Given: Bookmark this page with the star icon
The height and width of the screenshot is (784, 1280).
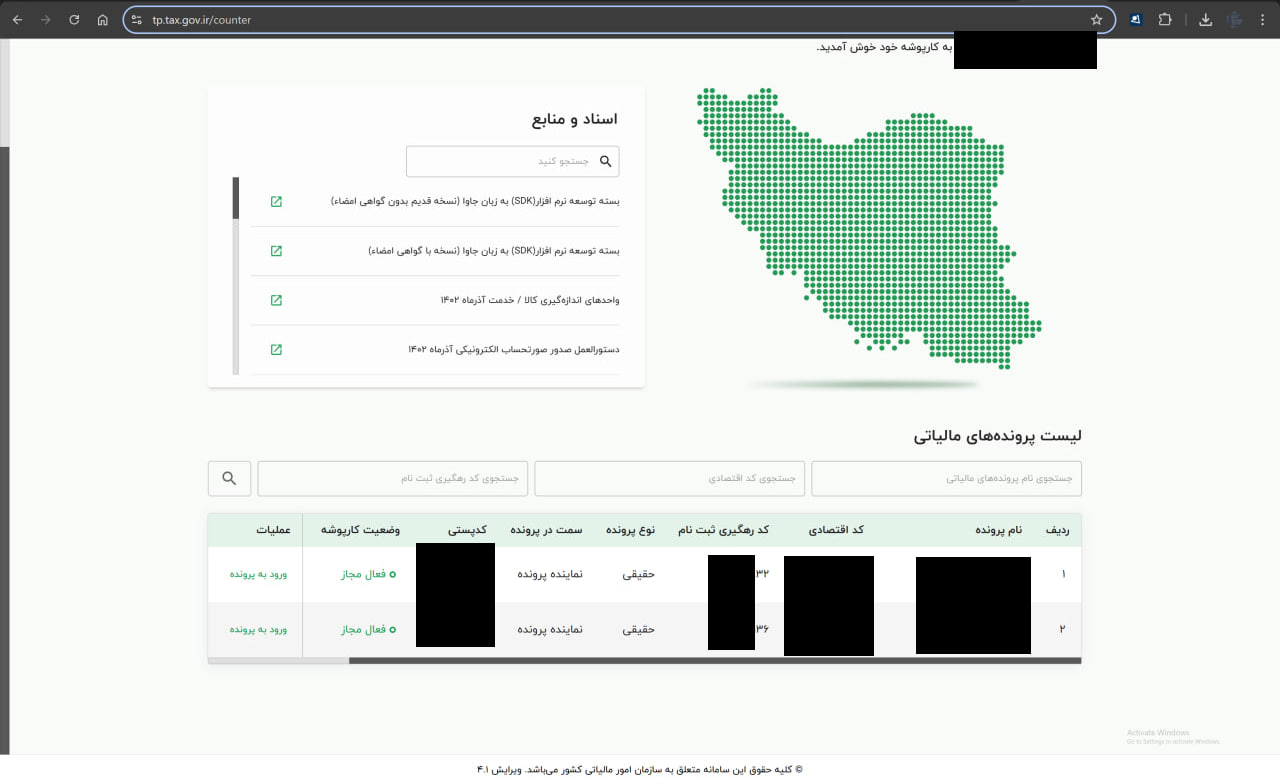Looking at the screenshot, I should coord(1096,20).
